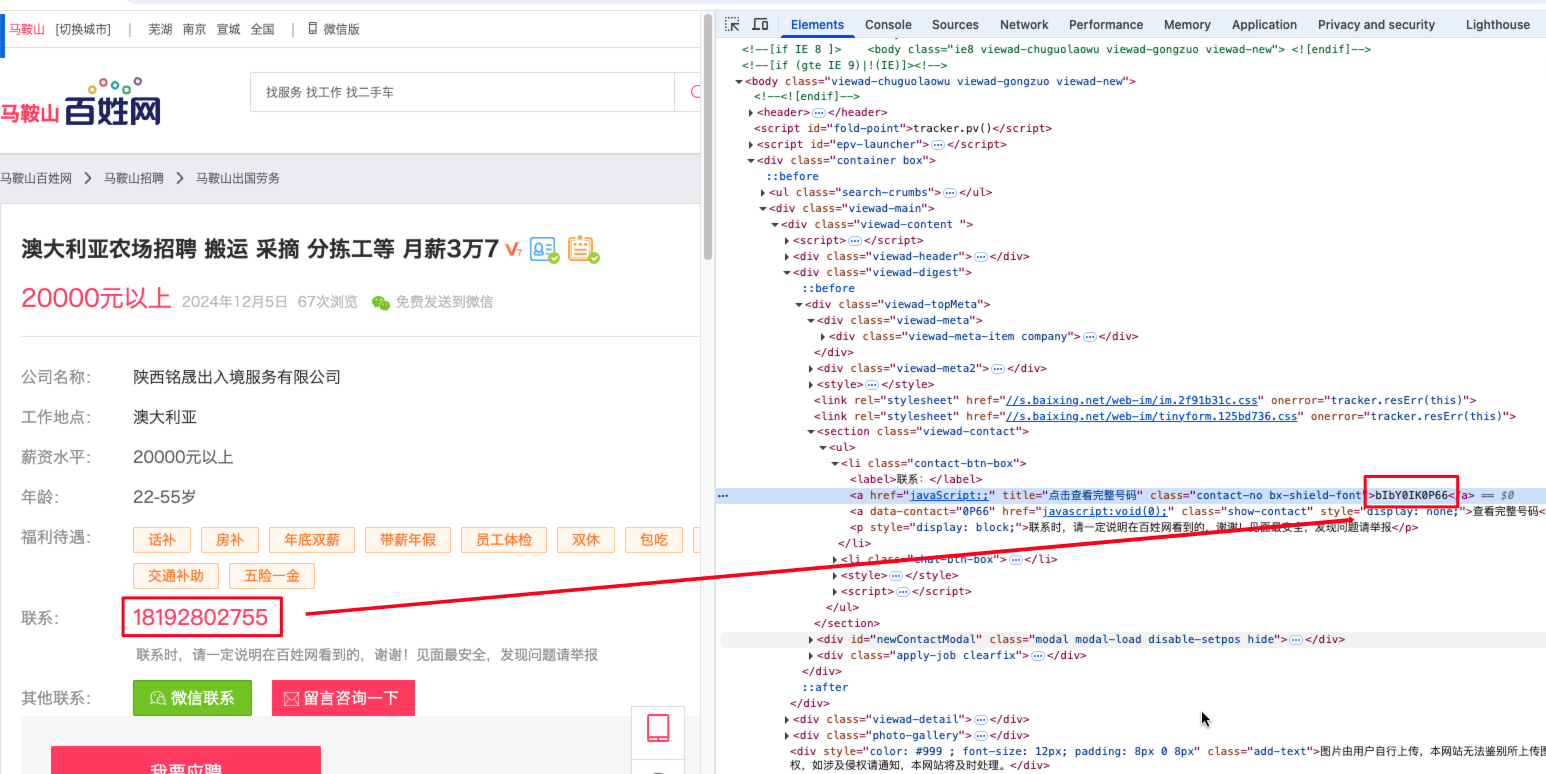The height and width of the screenshot is (774, 1546).
Task: Collapse the div class="viewad-main" node
Action: tap(763, 209)
